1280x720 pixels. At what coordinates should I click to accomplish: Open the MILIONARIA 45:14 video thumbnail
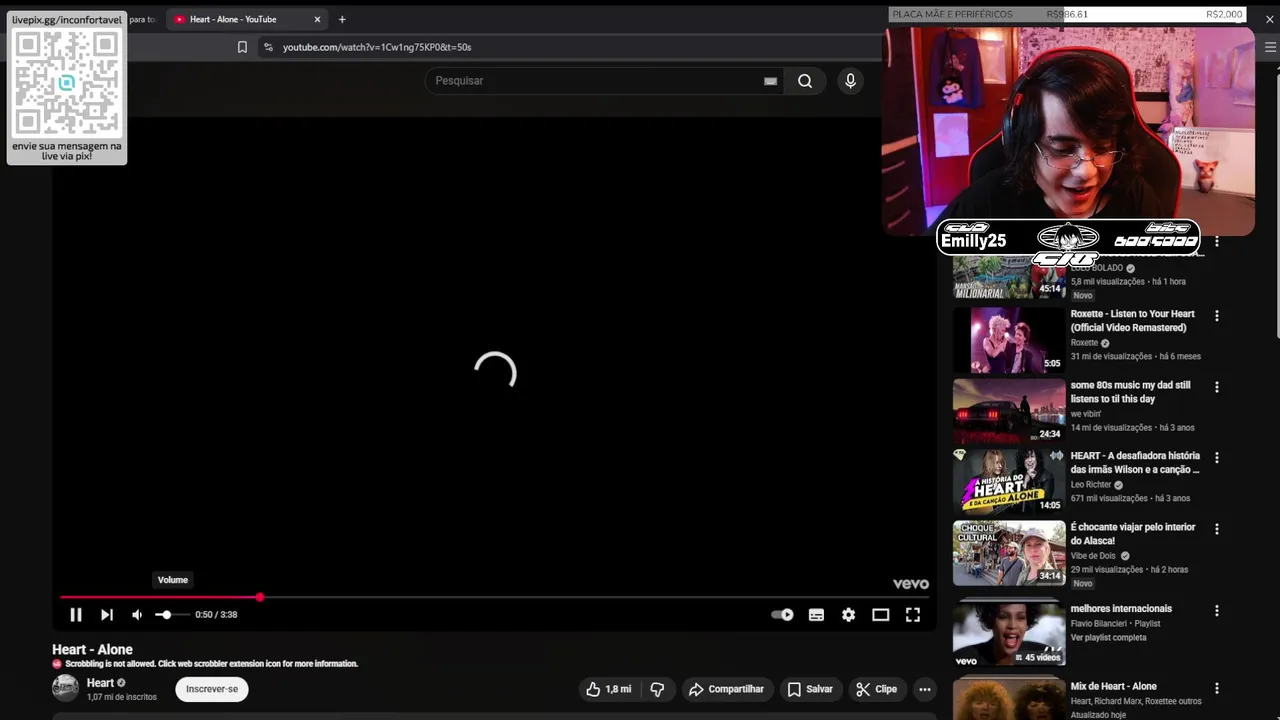tap(1009, 277)
